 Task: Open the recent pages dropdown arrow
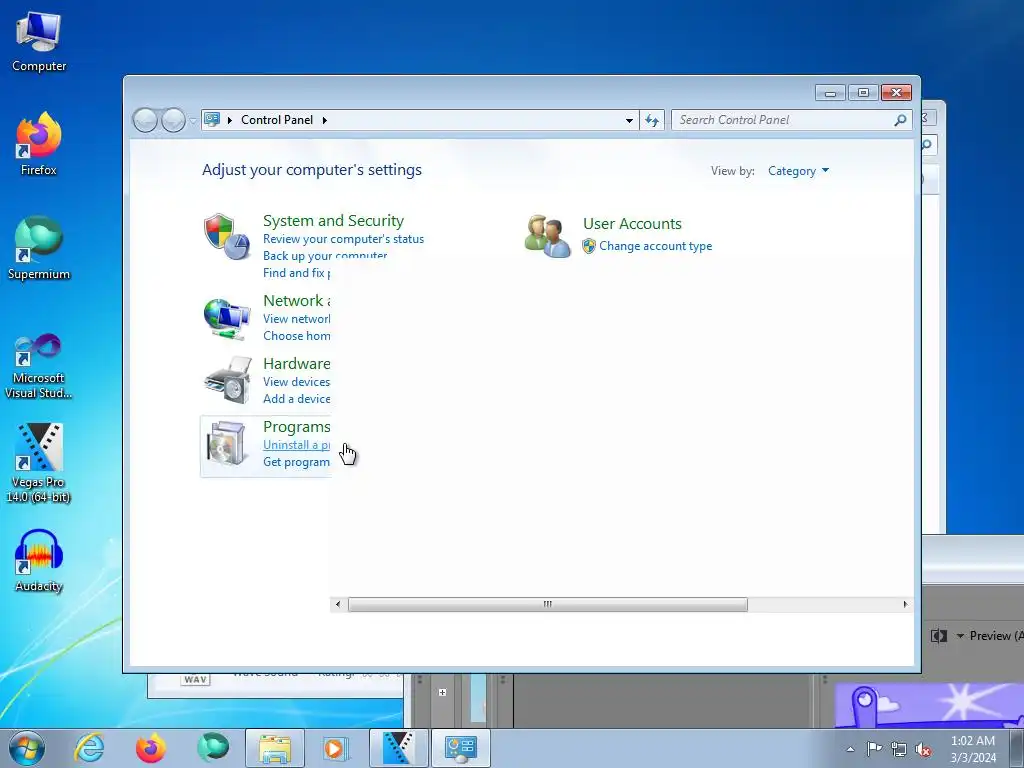[193, 120]
